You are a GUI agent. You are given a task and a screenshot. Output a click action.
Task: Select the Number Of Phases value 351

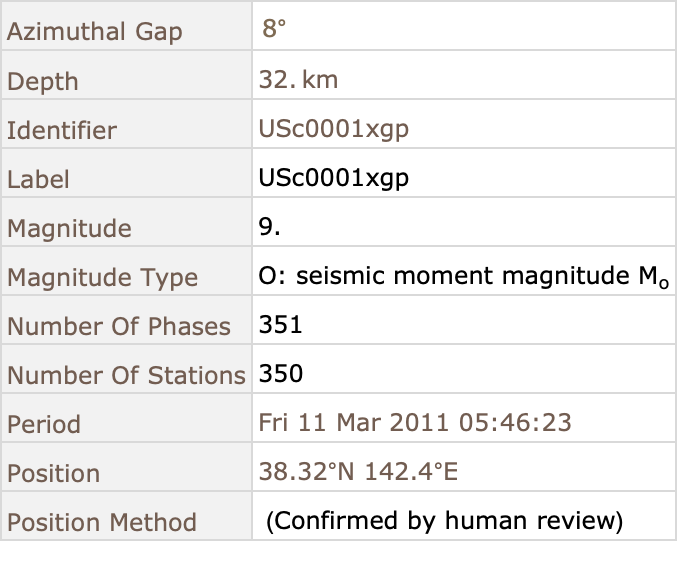tap(280, 325)
